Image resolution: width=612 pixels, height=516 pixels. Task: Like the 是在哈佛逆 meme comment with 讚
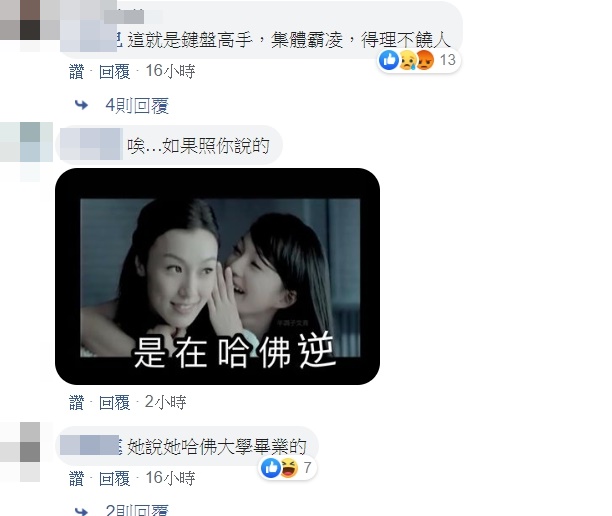[x=76, y=402]
